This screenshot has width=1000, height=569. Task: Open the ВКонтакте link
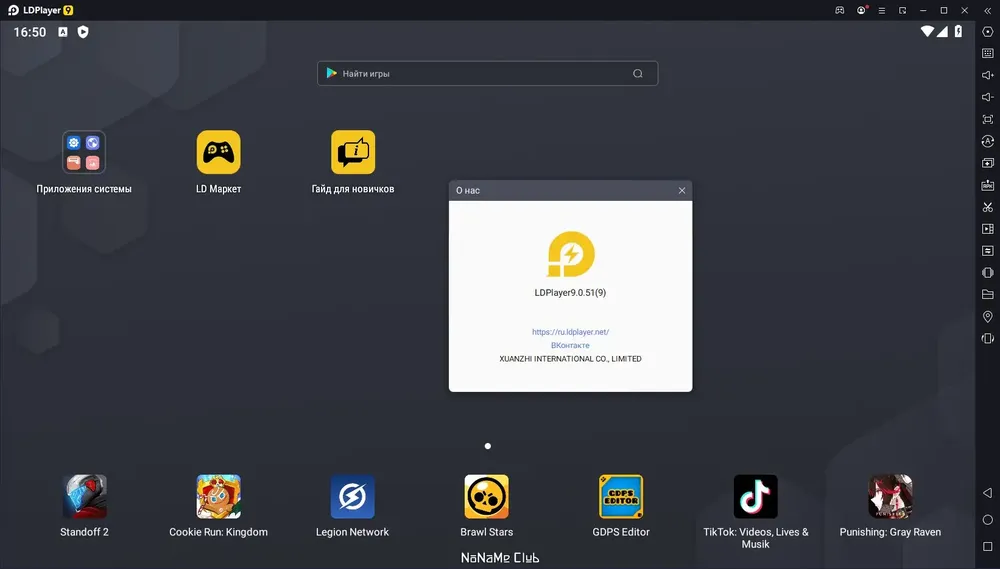(570, 345)
